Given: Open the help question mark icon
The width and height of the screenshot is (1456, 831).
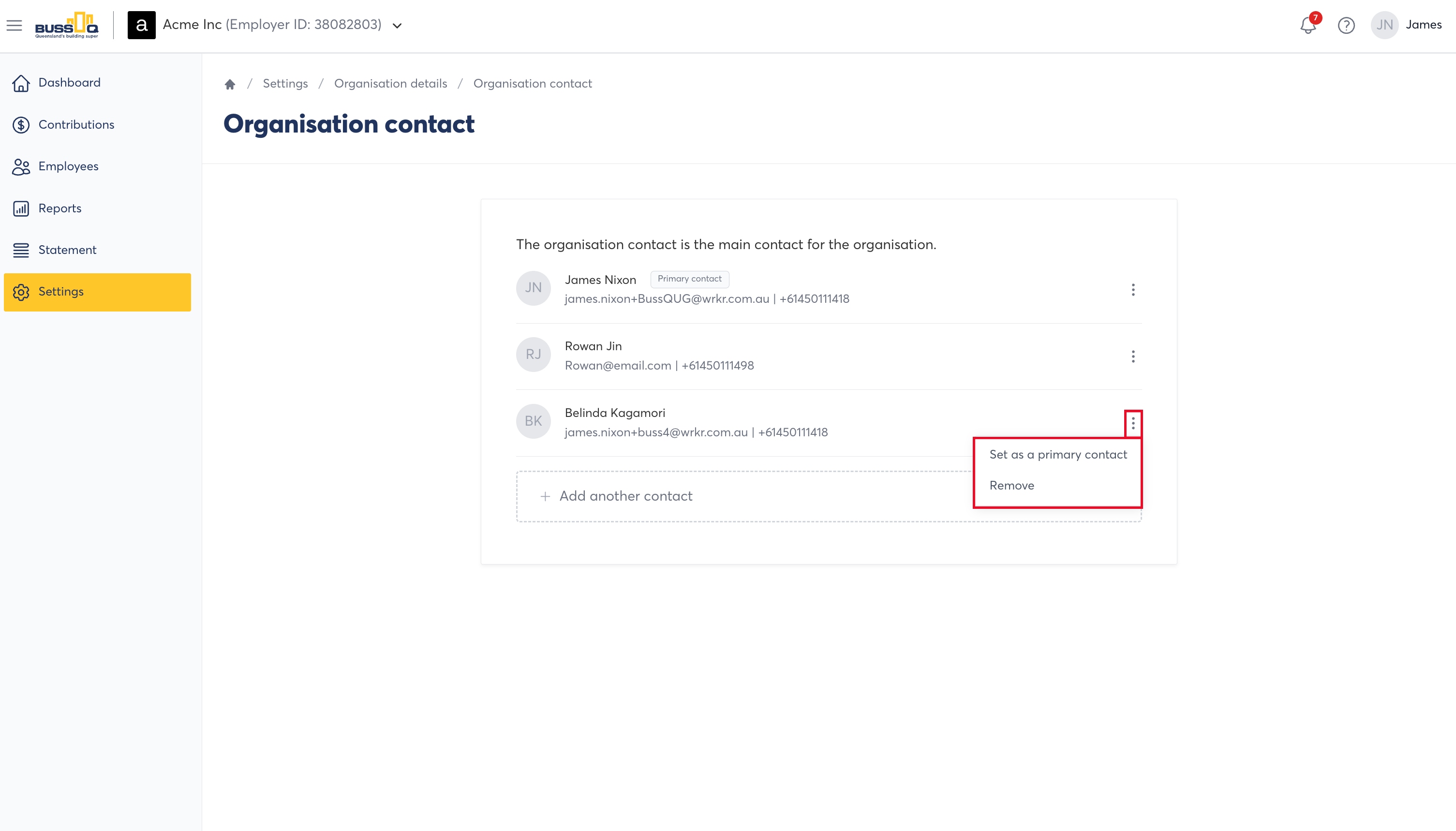Looking at the screenshot, I should [x=1346, y=26].
